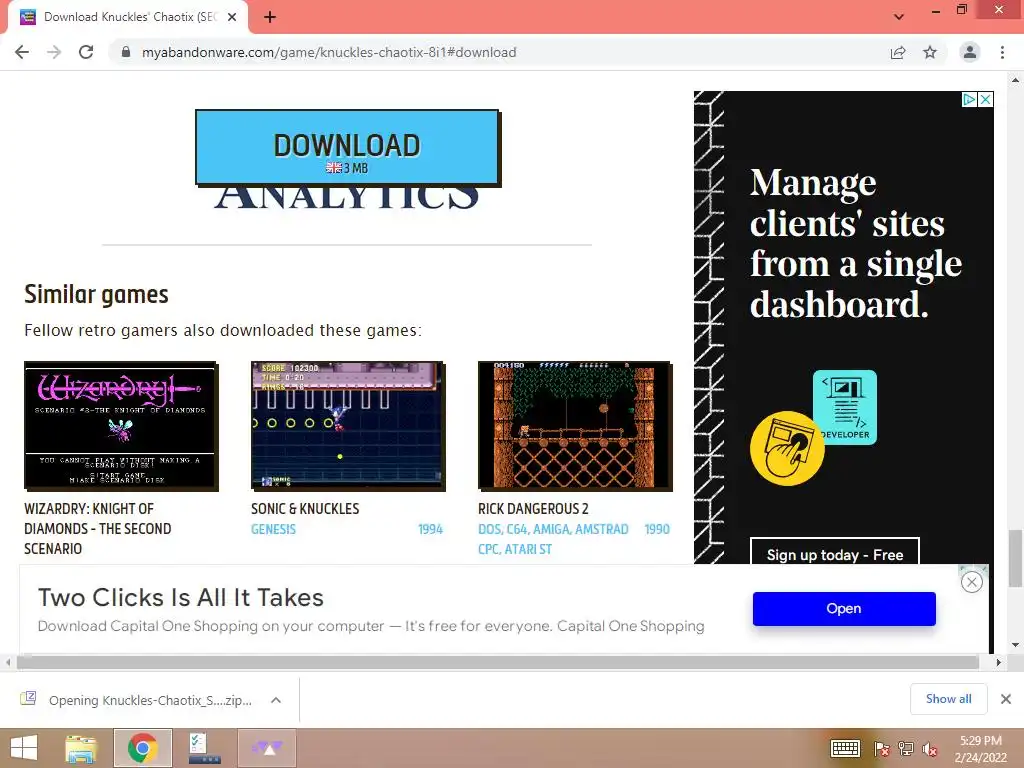The height and width of the screenshot is (768, 1024).
Task: Close the downloads bar
Action: [1006, 699]
